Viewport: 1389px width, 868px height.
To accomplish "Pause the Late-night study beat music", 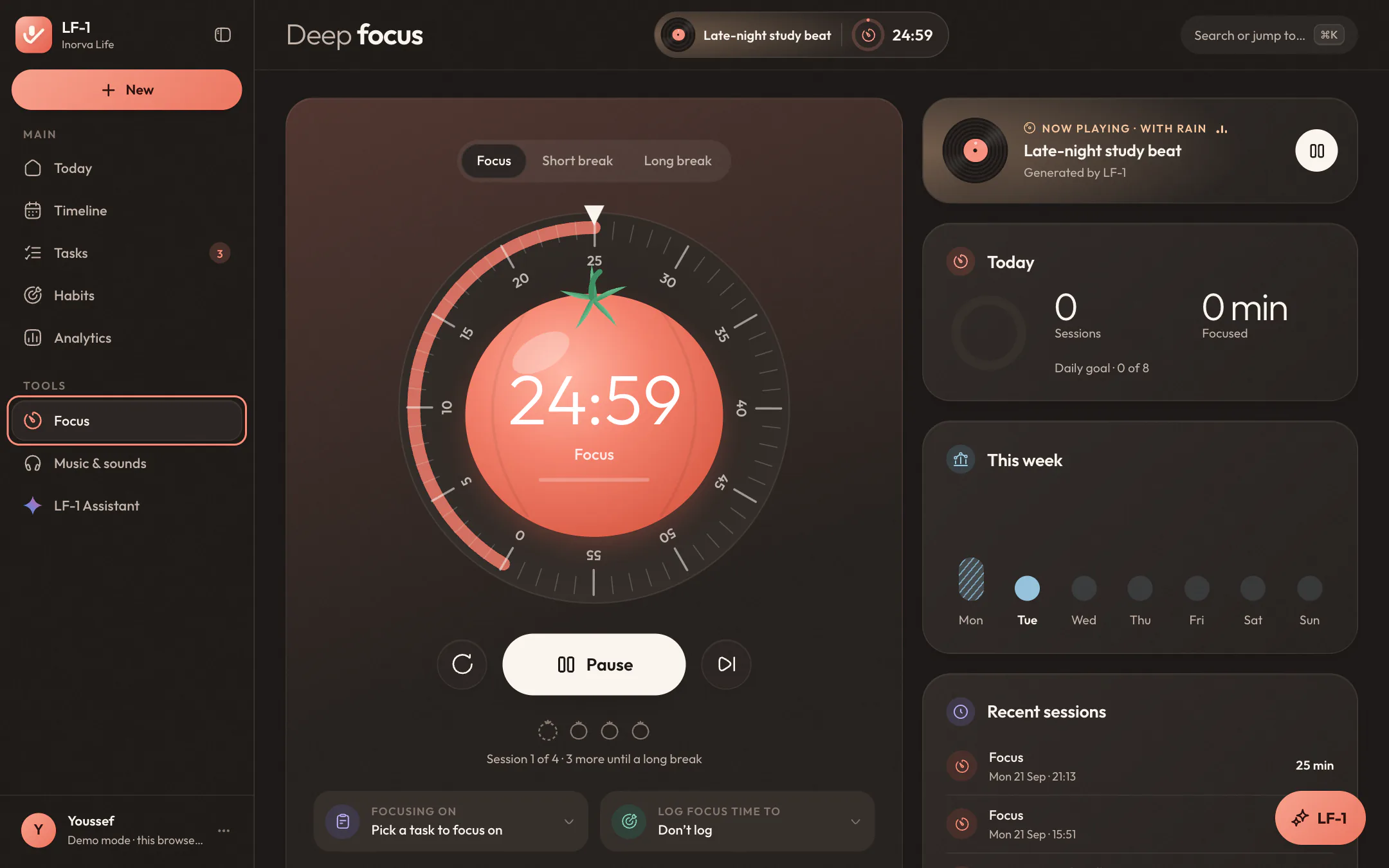I will [1316, 151].
